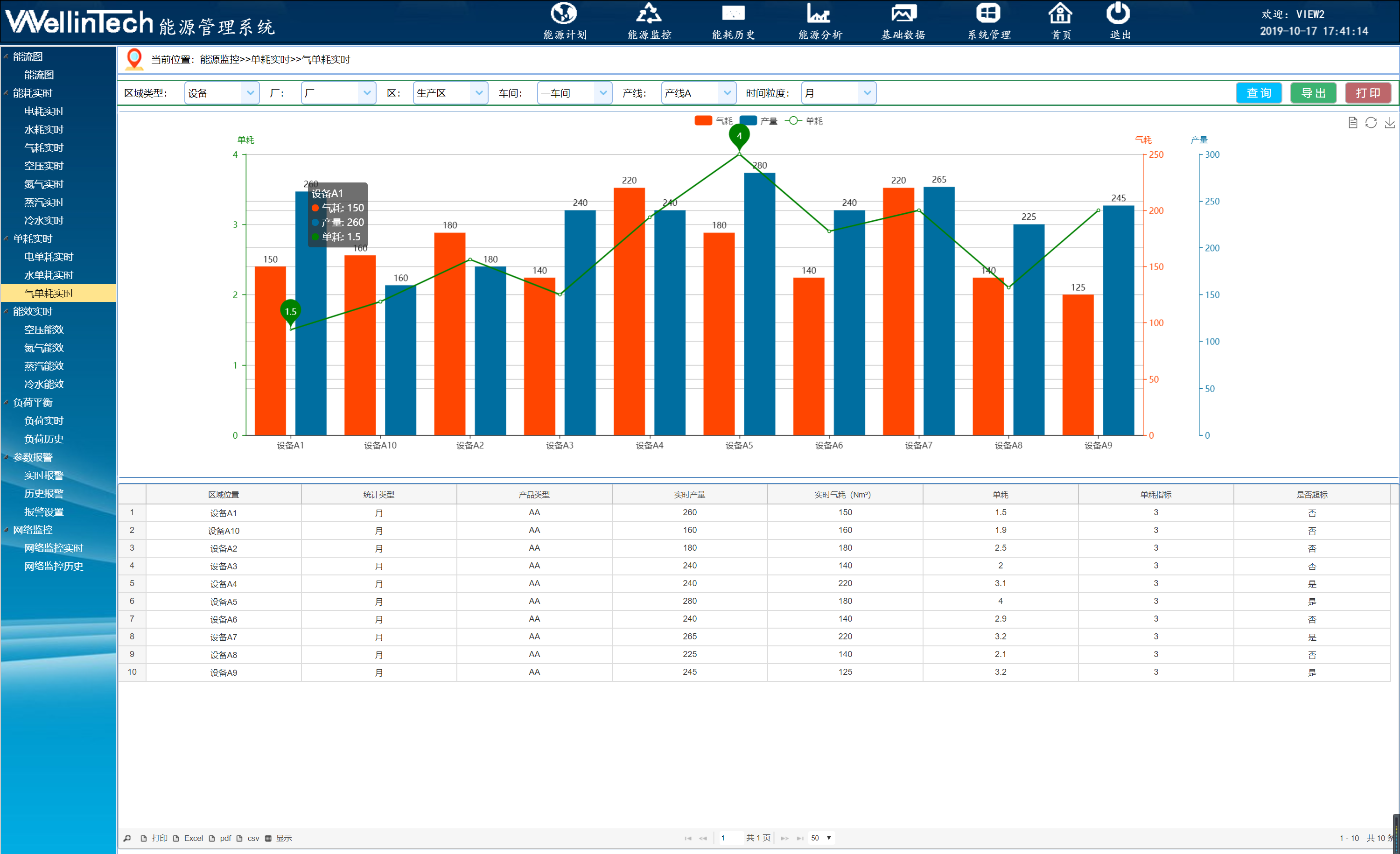Viewport: 1400px width, 854px height.
Task: Export table to pdf in footer
Action: [x=220, y=838]
